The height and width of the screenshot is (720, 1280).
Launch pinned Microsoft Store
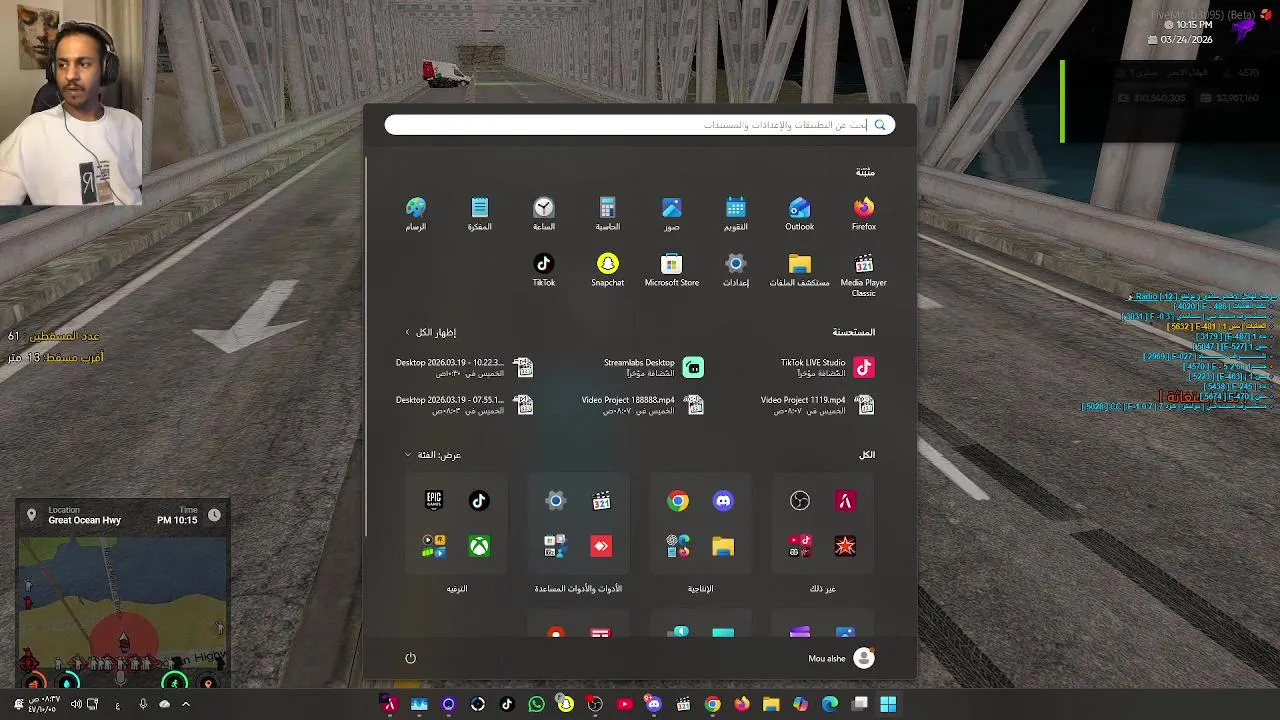671,270
